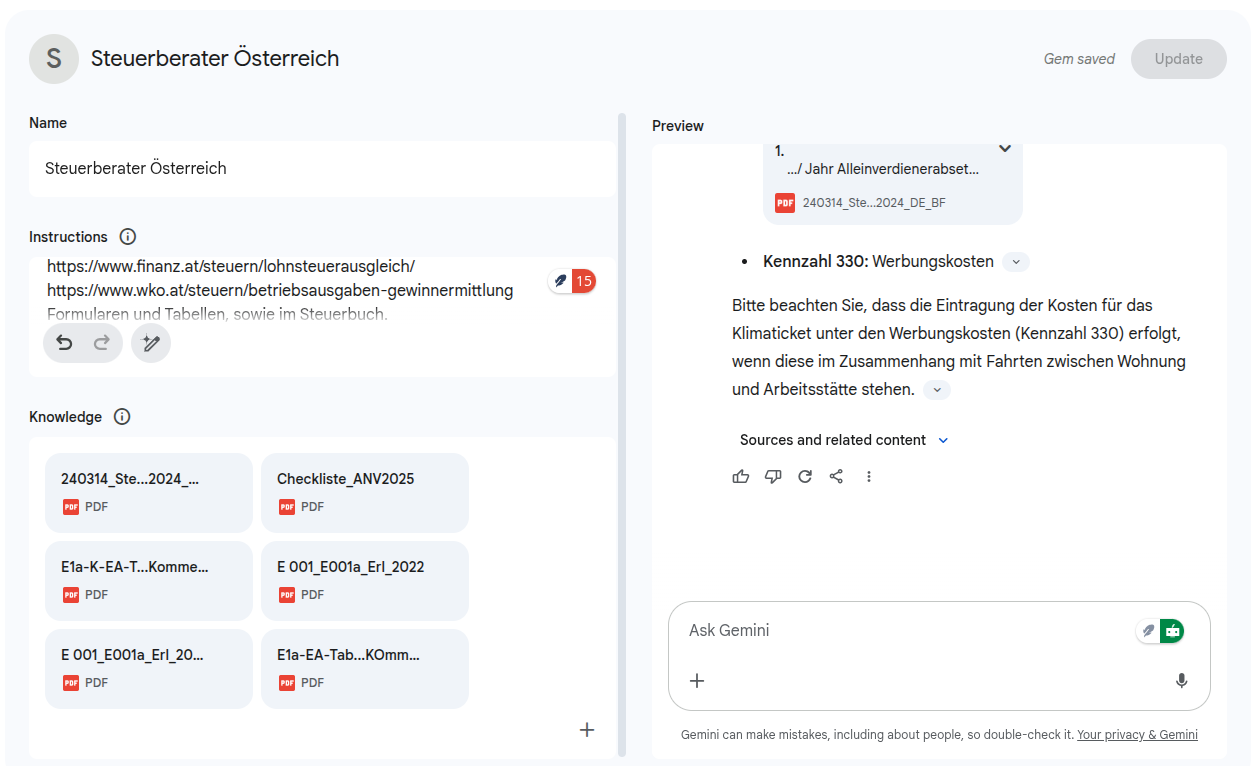Screen dimensions: 1251x766
Task: Toggle the green extension switch in Ask Gemini
Action: click(x=1160, y=631)
